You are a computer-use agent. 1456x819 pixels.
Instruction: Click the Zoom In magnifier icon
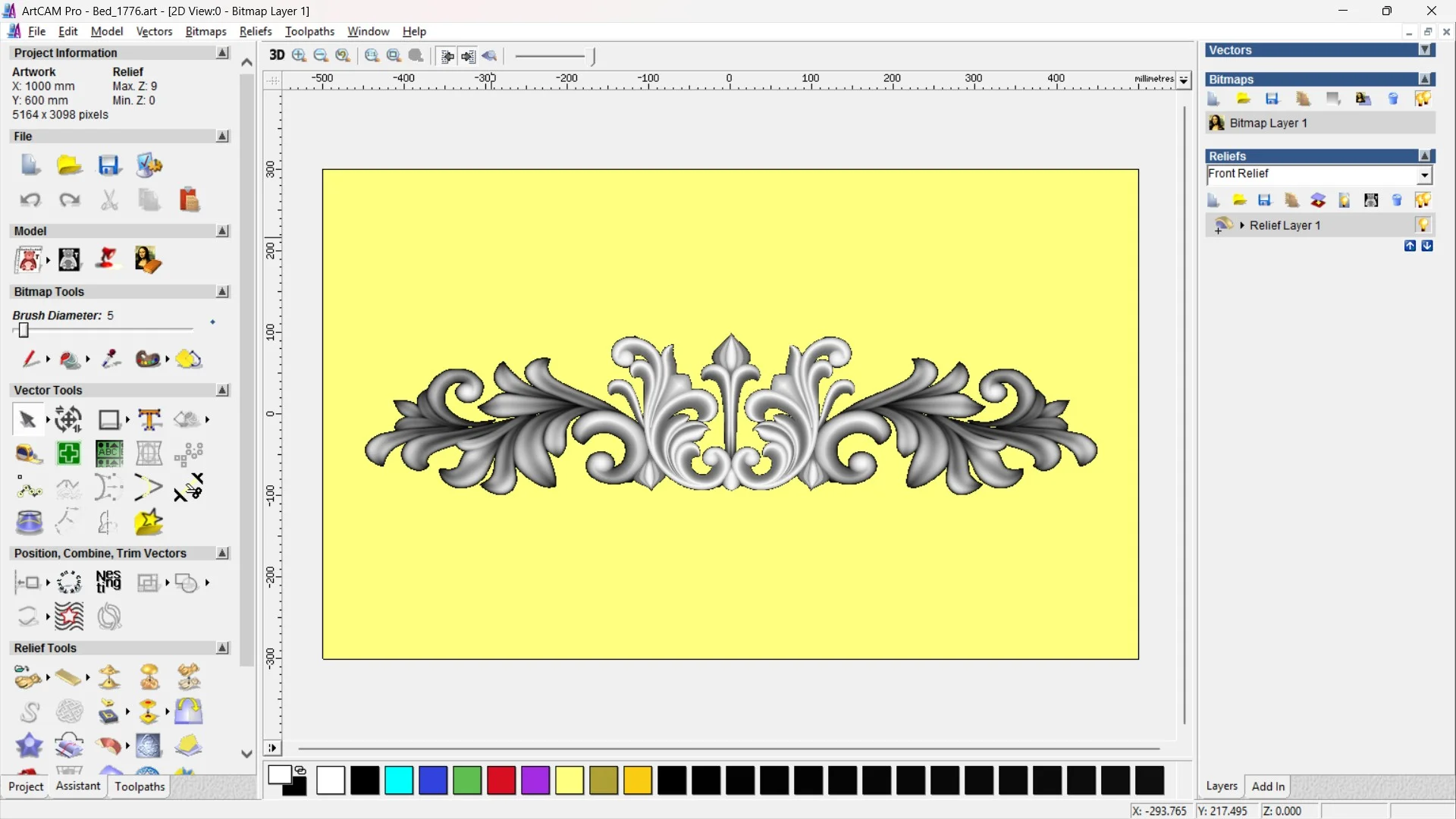click(x=300, y=55)
